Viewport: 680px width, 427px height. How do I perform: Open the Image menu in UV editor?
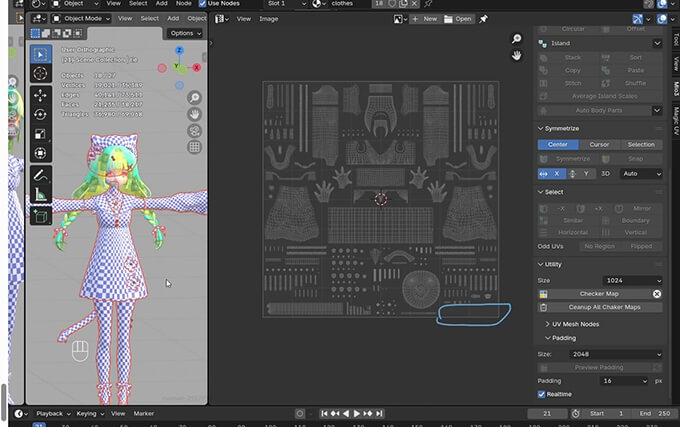pyautogui.click(x=269, y=19)
